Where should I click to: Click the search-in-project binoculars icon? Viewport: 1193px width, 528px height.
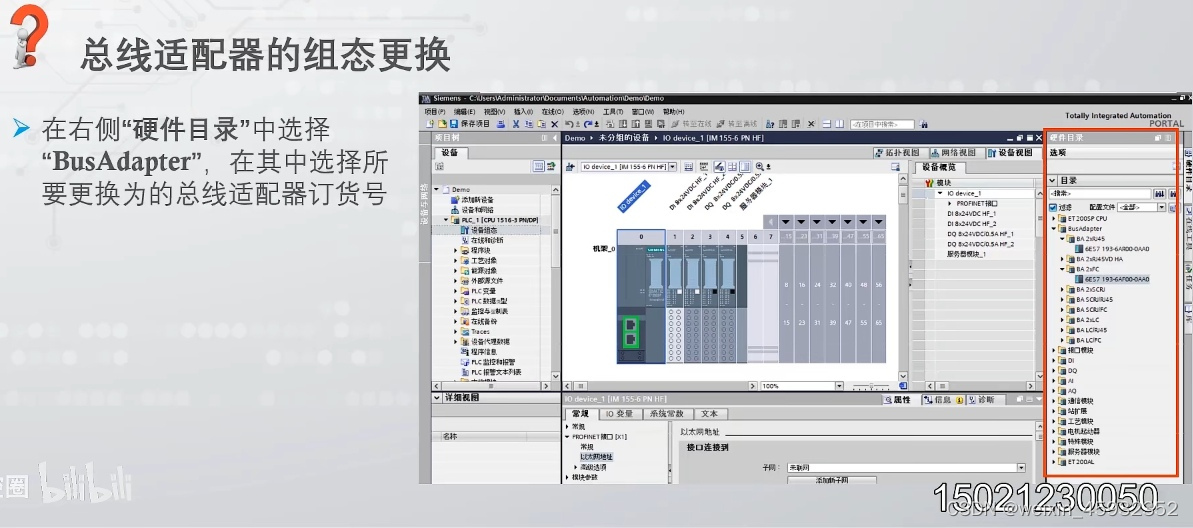tap(924, 124)
